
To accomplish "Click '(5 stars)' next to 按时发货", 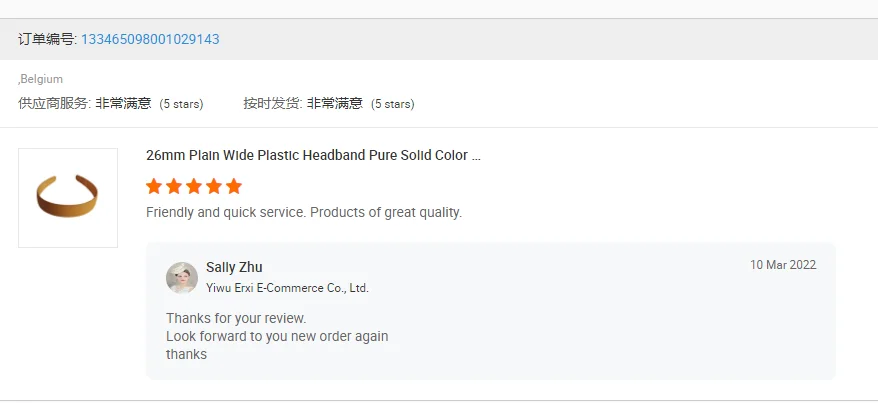I will click(392, 104).
